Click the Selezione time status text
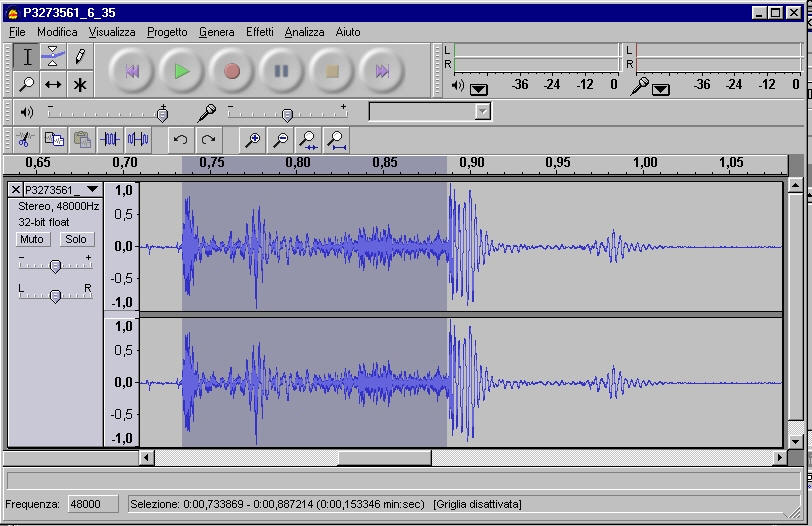The height and width of the screenshot is (526, 812). coord(277,504)
